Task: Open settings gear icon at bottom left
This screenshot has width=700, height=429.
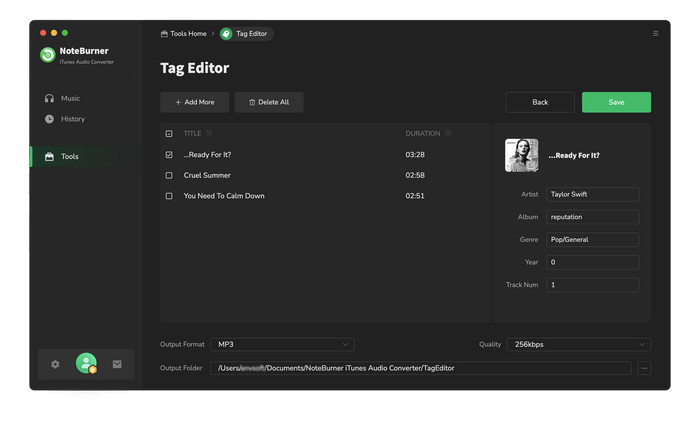Action: point(55,364)
